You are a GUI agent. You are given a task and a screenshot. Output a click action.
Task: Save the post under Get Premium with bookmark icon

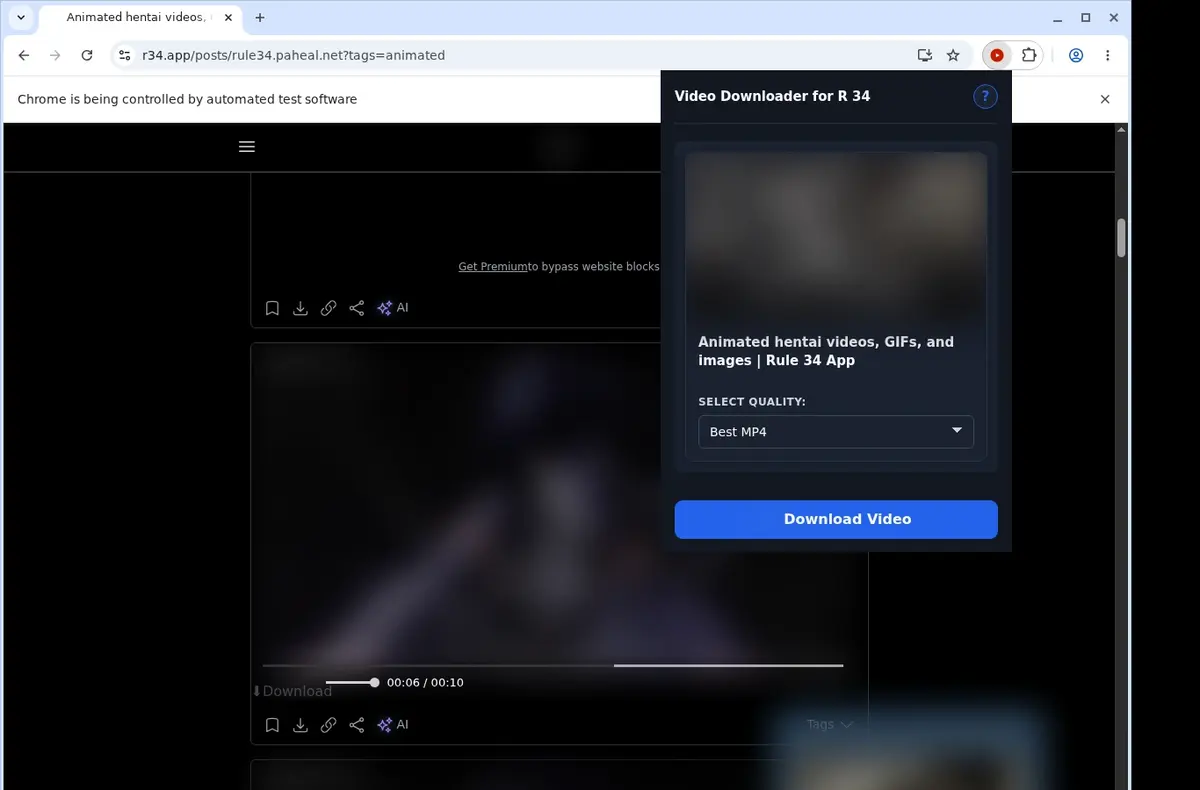272,308
